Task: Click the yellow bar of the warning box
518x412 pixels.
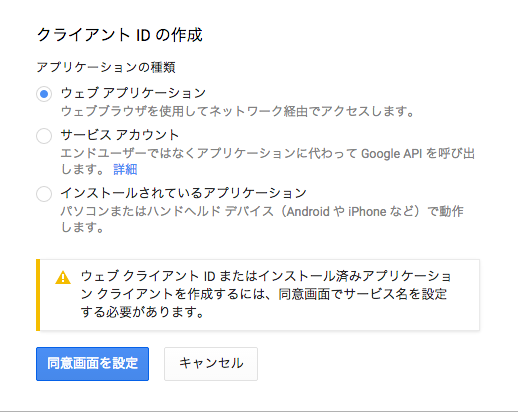Action: 38,295
